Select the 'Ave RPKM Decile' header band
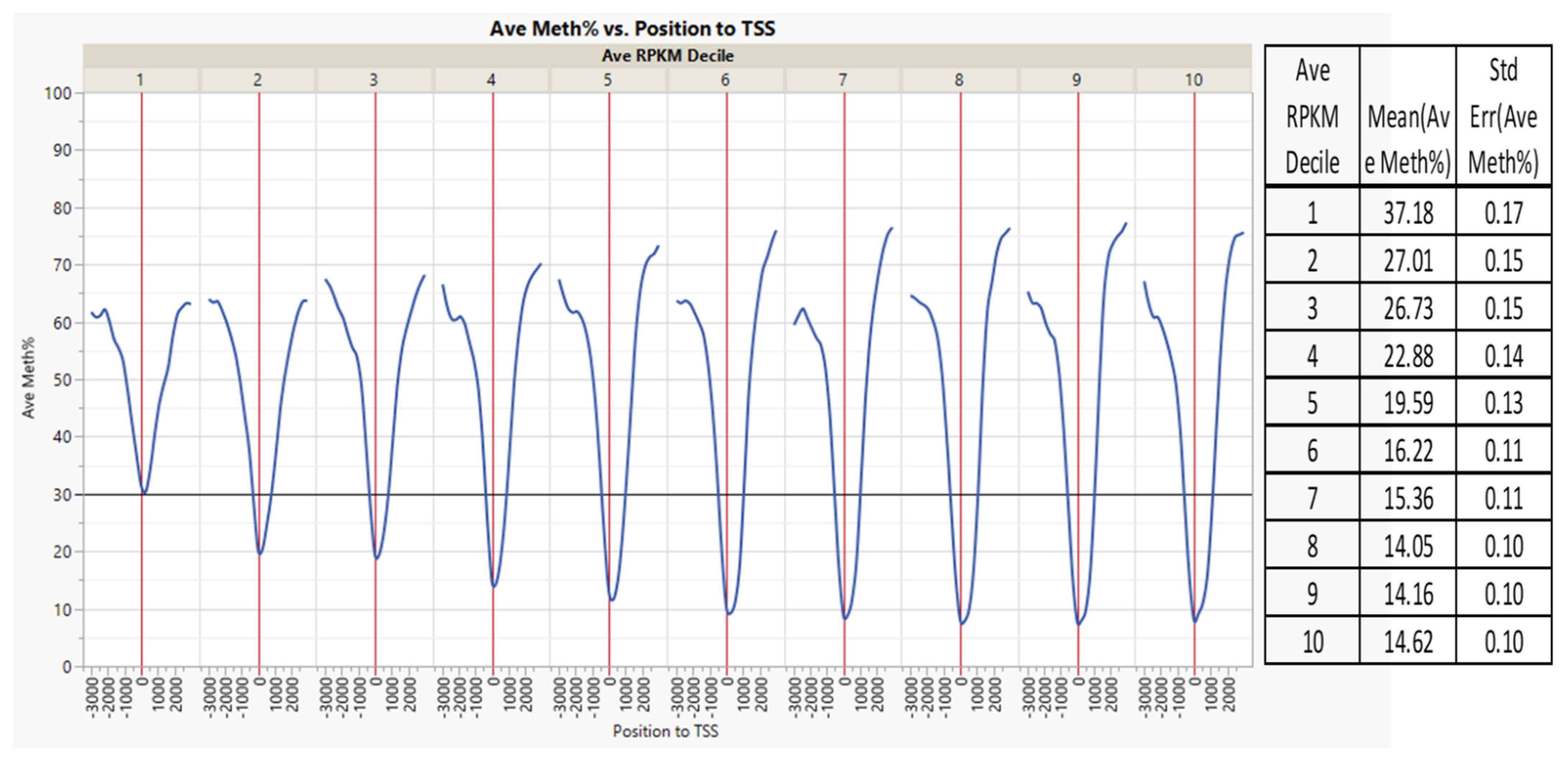 pos(667,56)
